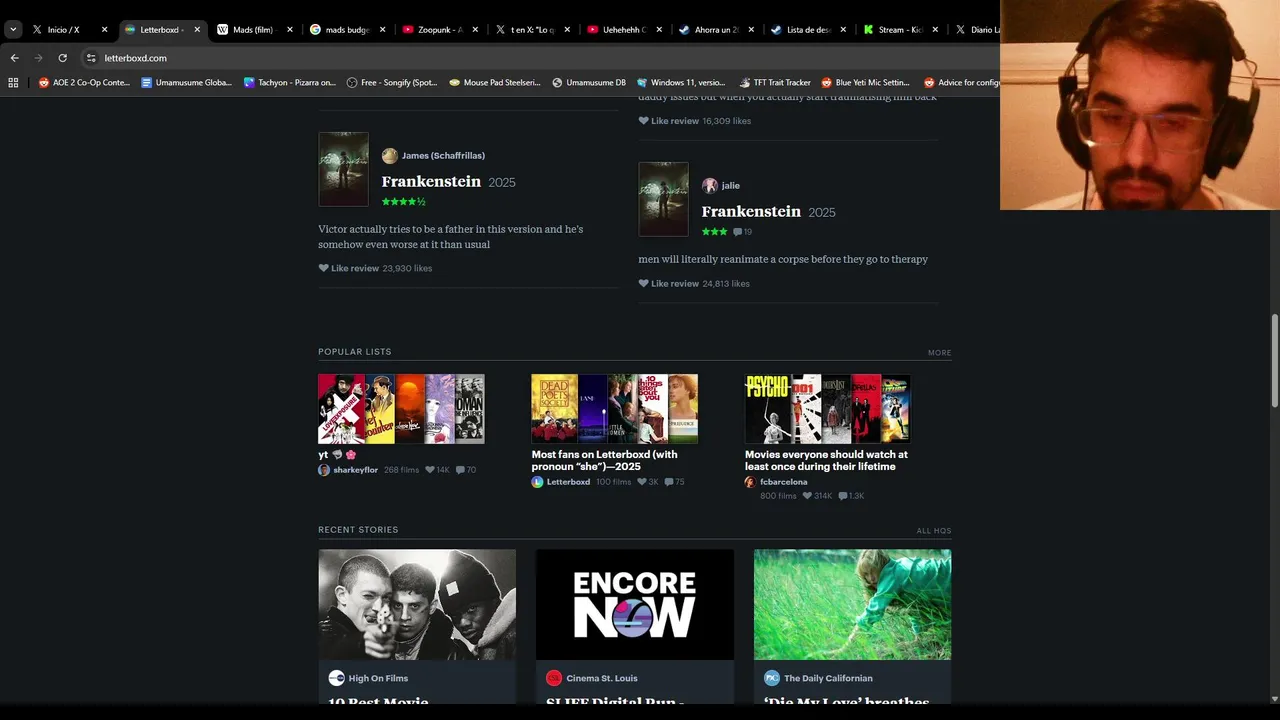Open The Daily Californian story image
1280x720 pixels.
point(852,604)
